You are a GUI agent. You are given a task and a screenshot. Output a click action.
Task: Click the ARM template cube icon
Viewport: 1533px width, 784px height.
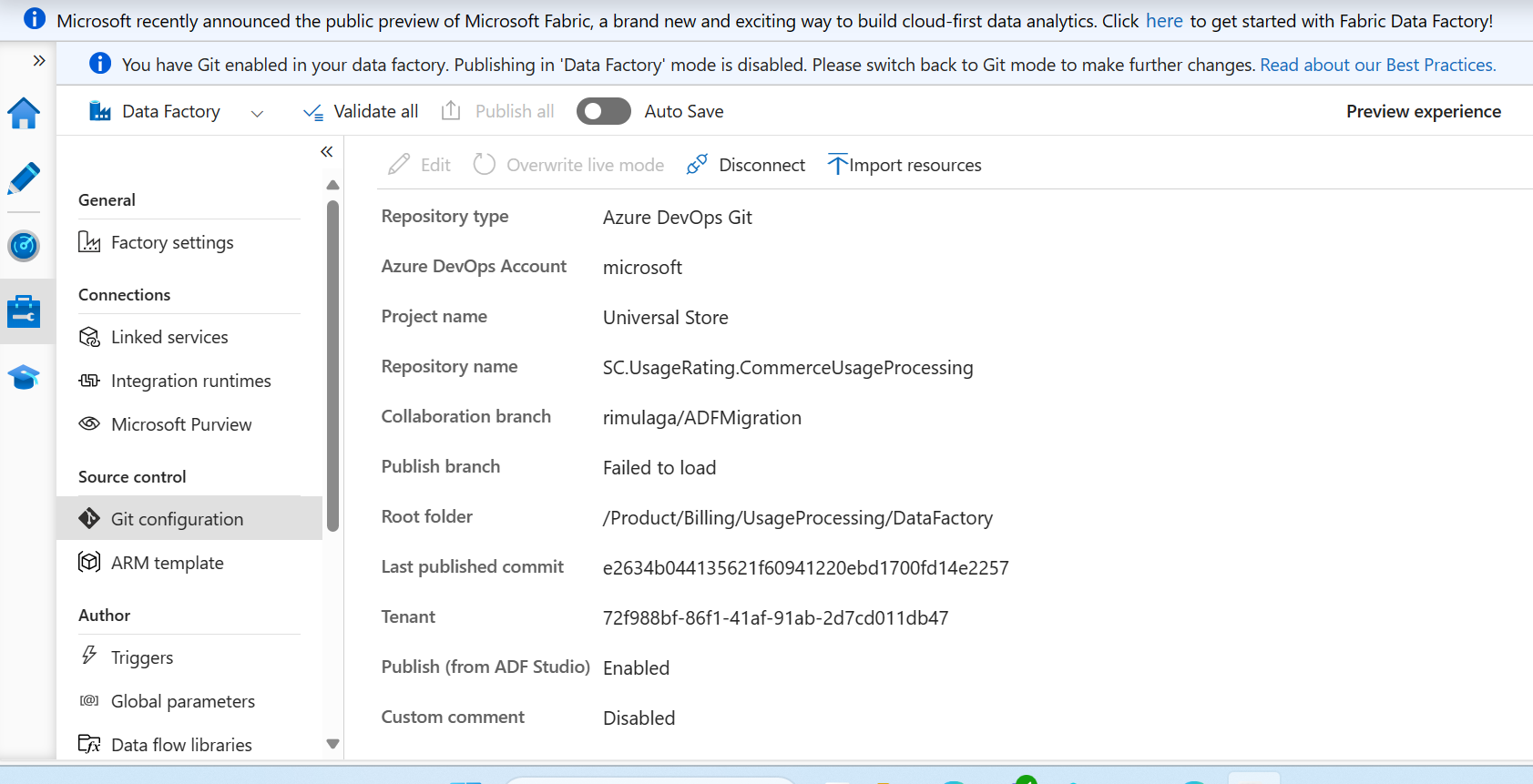pos(89,562)
